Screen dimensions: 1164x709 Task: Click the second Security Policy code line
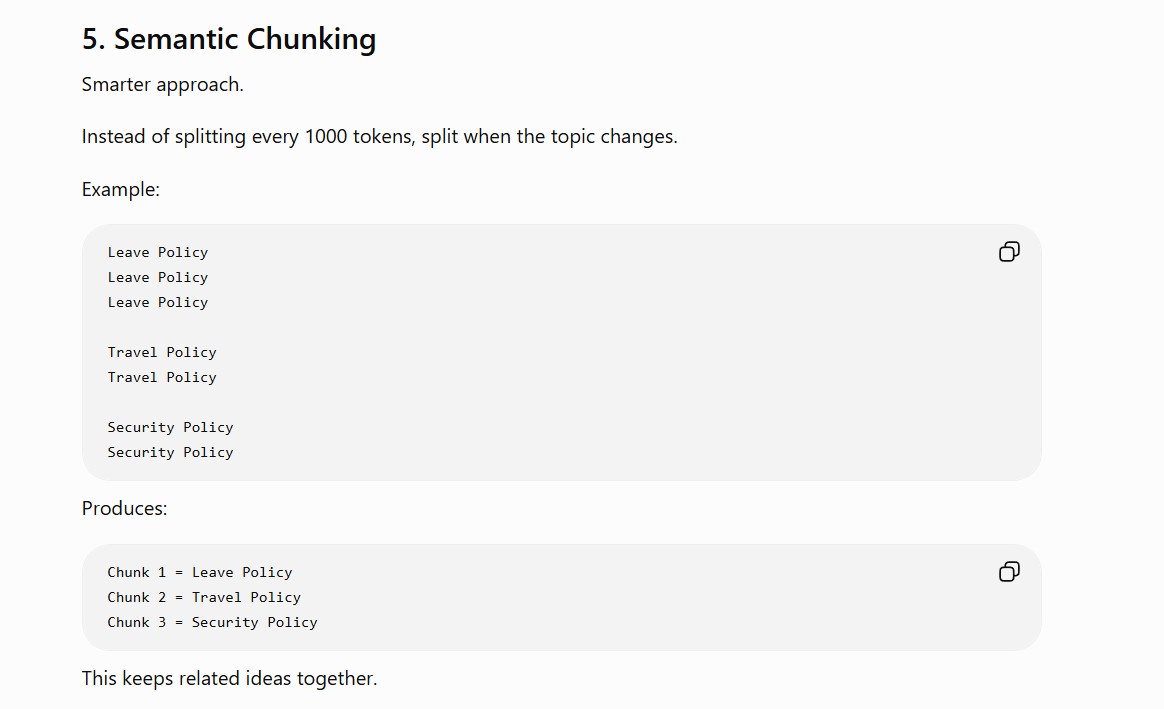170,453
